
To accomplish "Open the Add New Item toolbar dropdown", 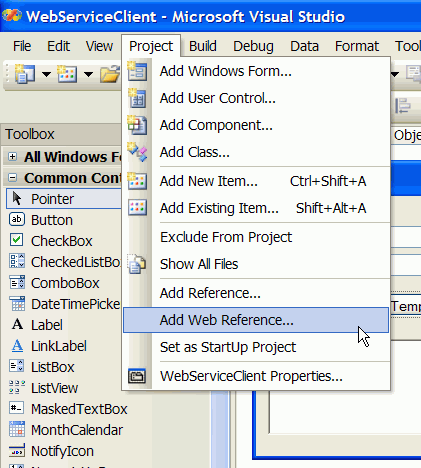I will (x=88, y=74).
